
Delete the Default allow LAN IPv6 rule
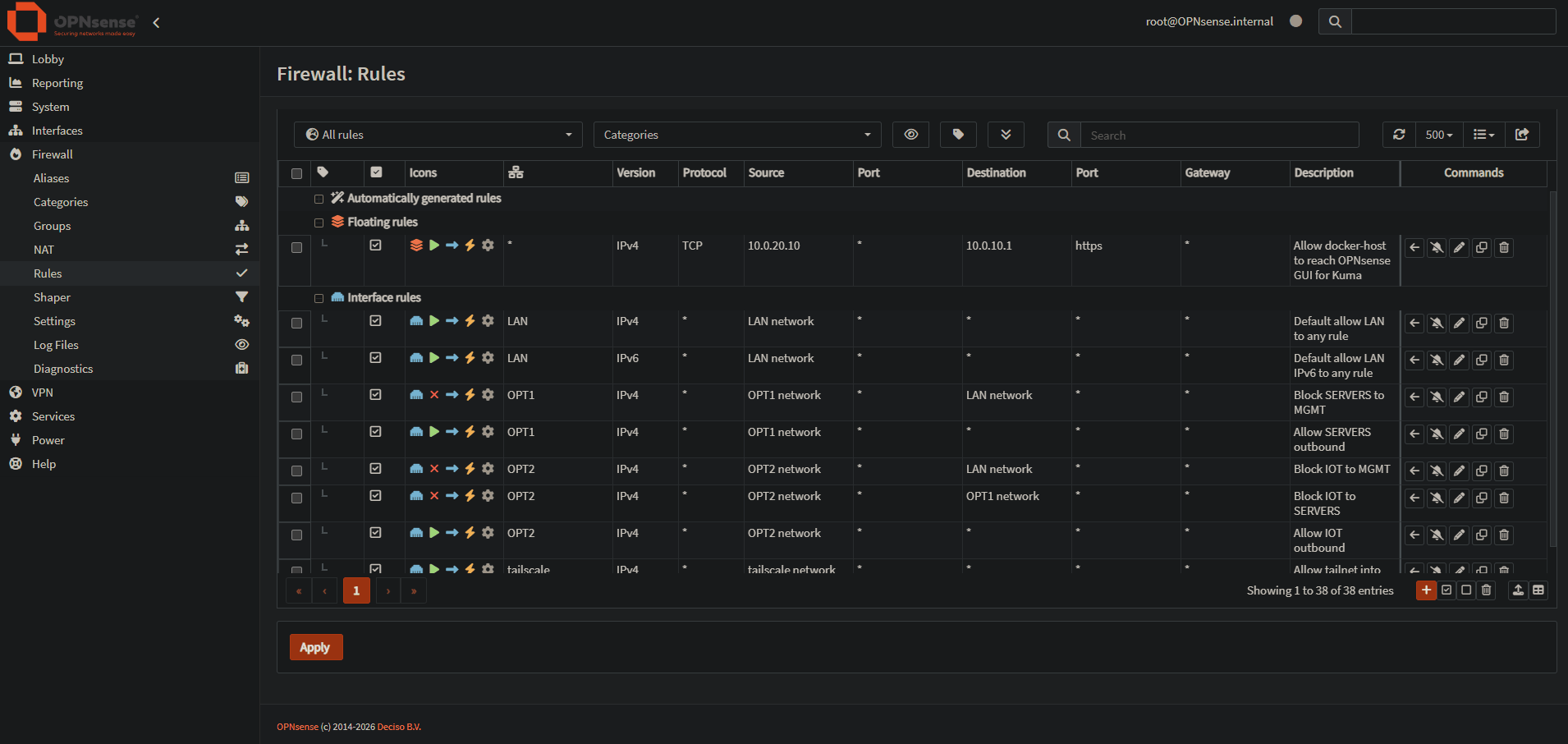pos(1503,361)
